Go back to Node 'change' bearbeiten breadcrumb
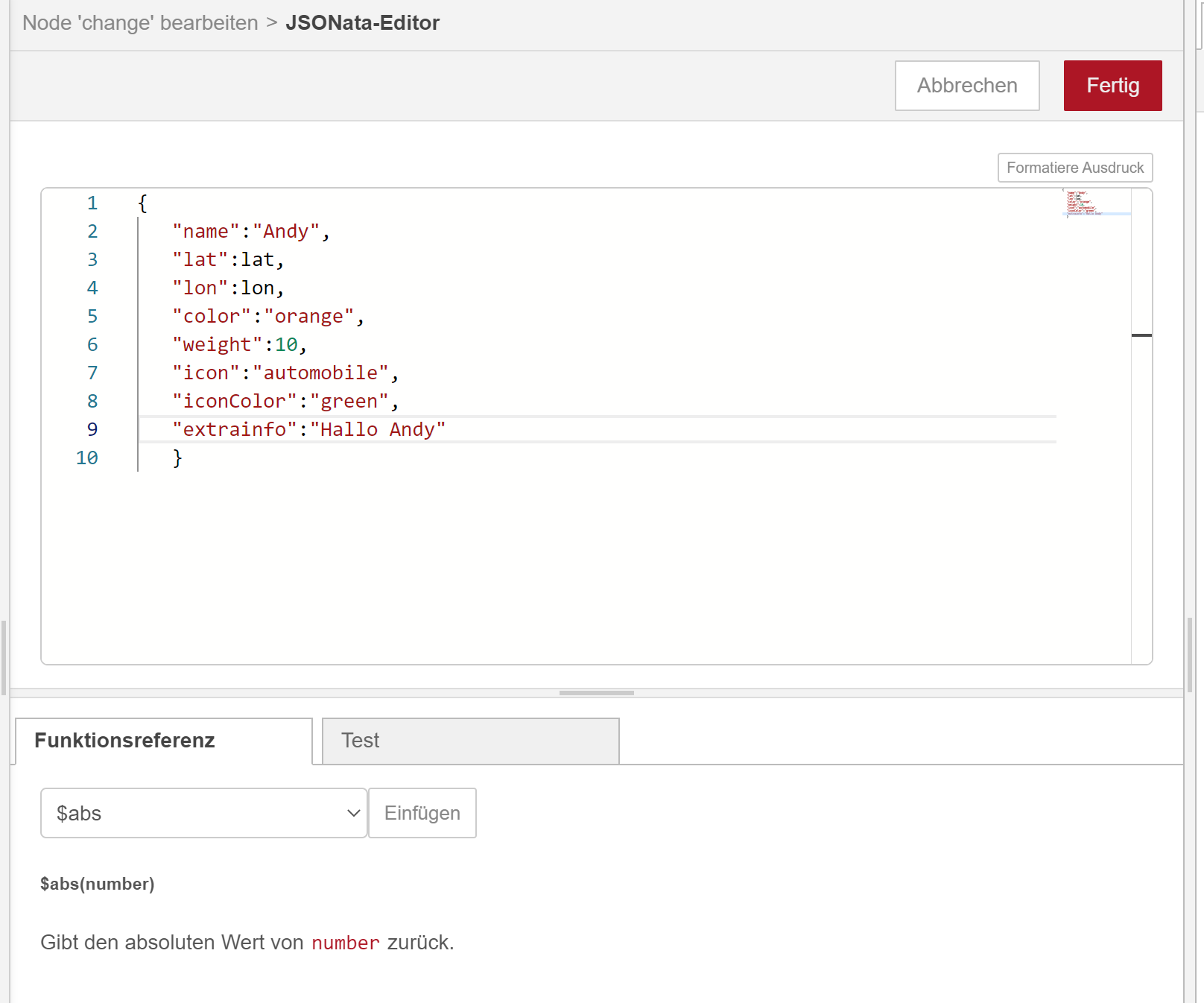The image size is (1204, 1003). point(140,23)
